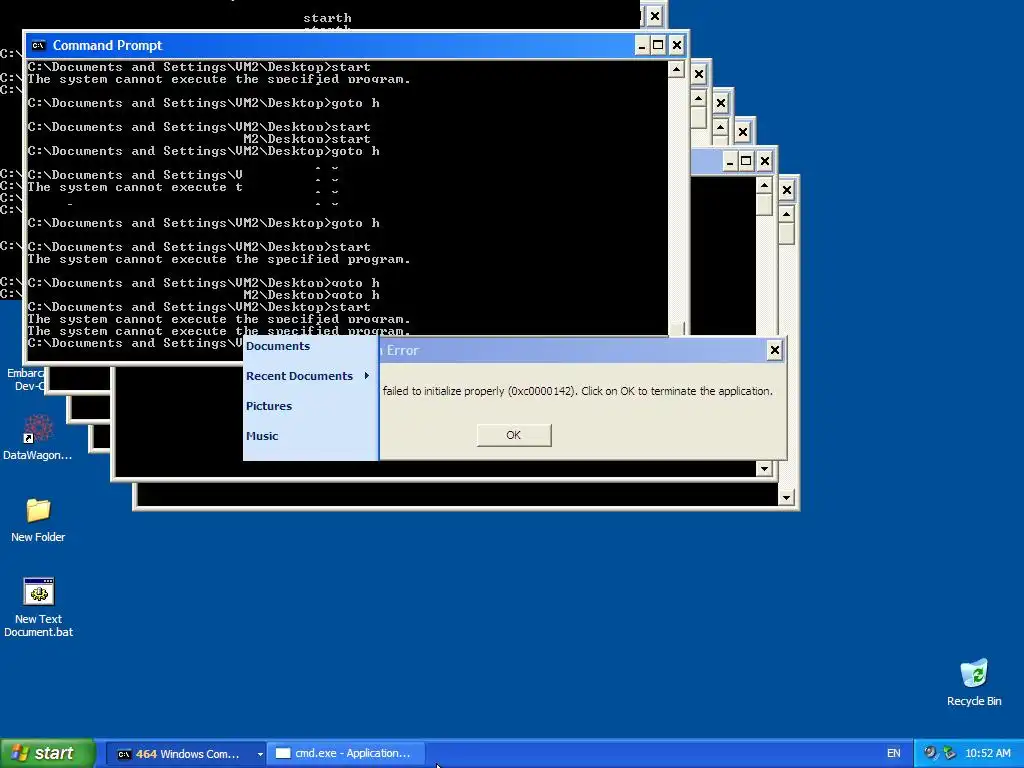1024x768 pixels.
Task: Close the background window with the light-blue title bar
Action: tap(765, 161)
